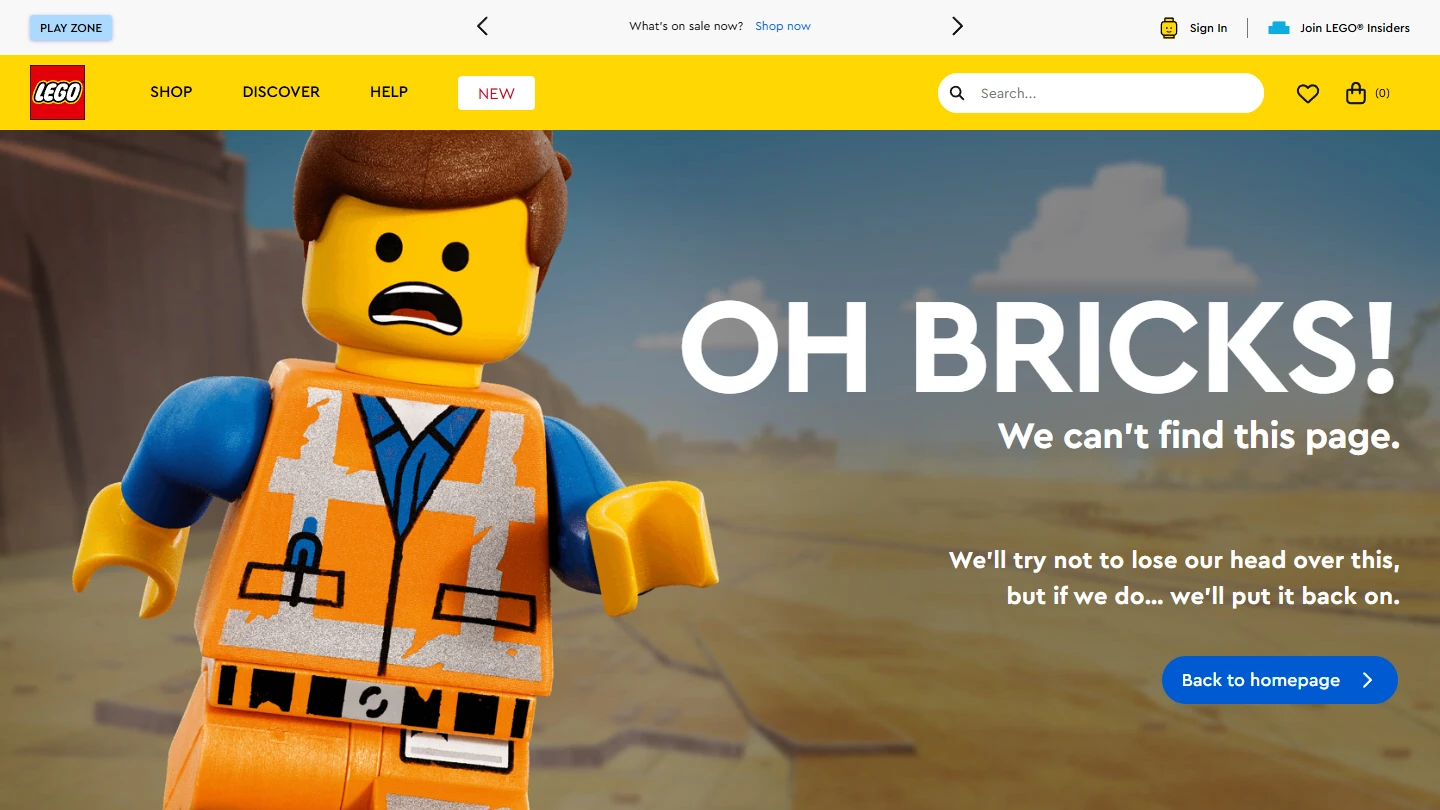Viewport: 1440px width, 810px height.
Task: Follow the Shop now link
Action: click(783, 26)
